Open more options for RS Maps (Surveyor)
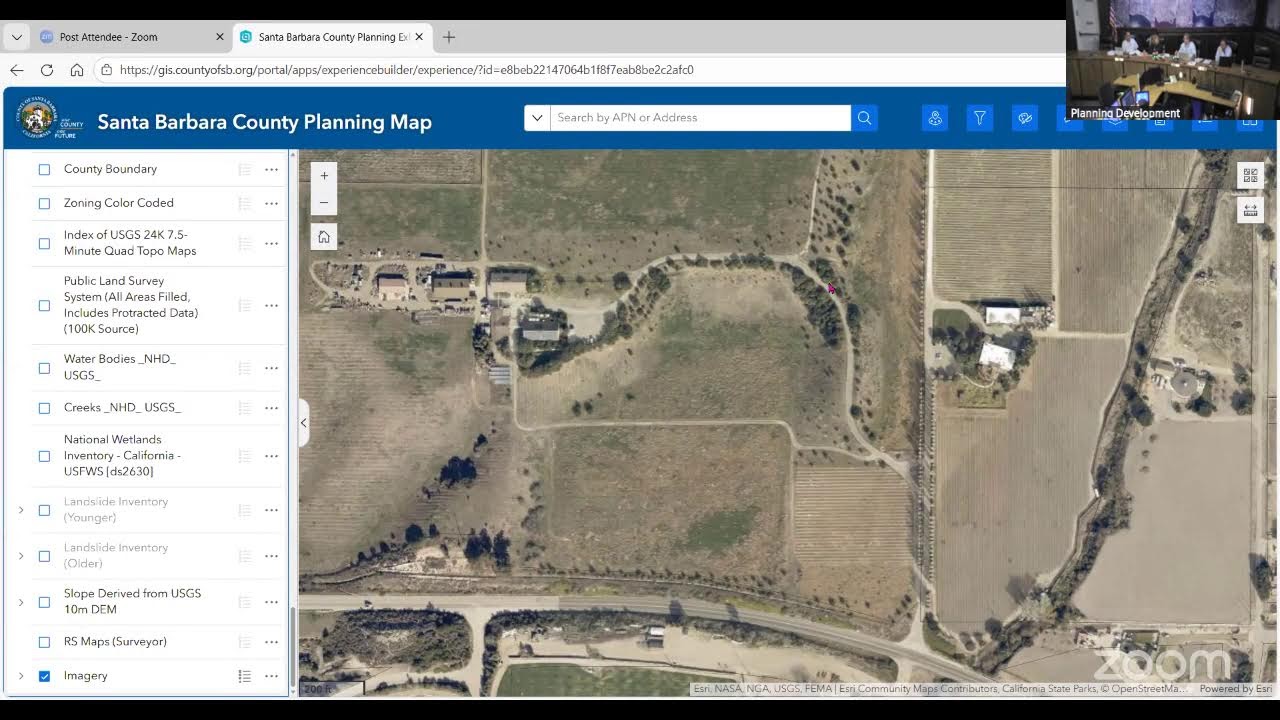The image size is (1280, 720). click(271, 642)
